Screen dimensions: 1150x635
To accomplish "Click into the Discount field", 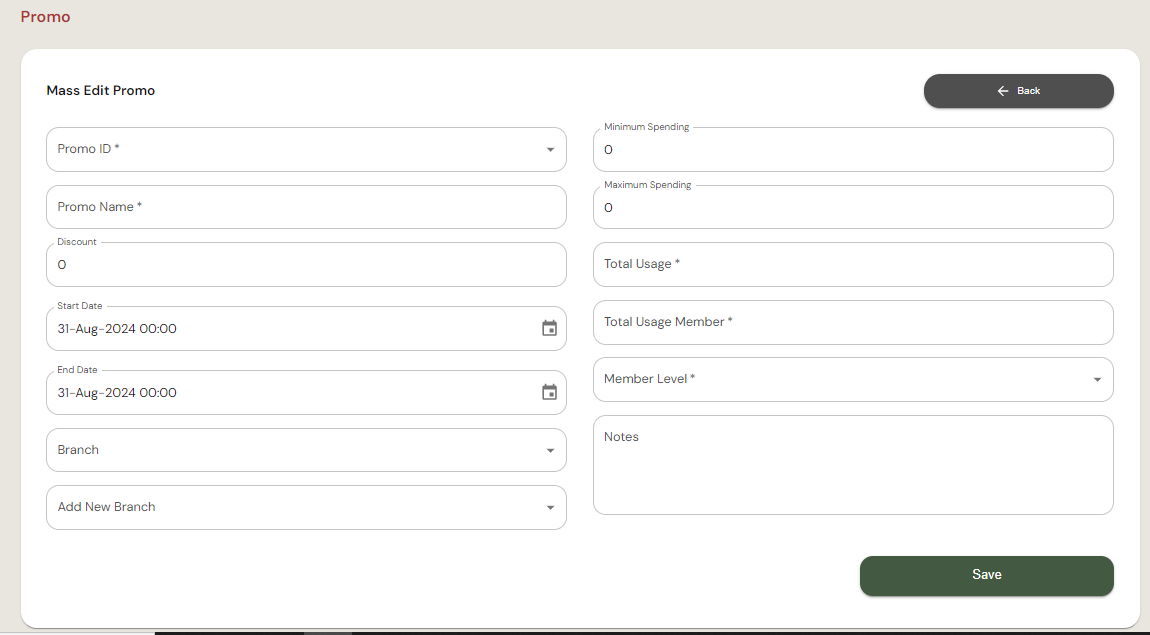I will coord(306,265).
